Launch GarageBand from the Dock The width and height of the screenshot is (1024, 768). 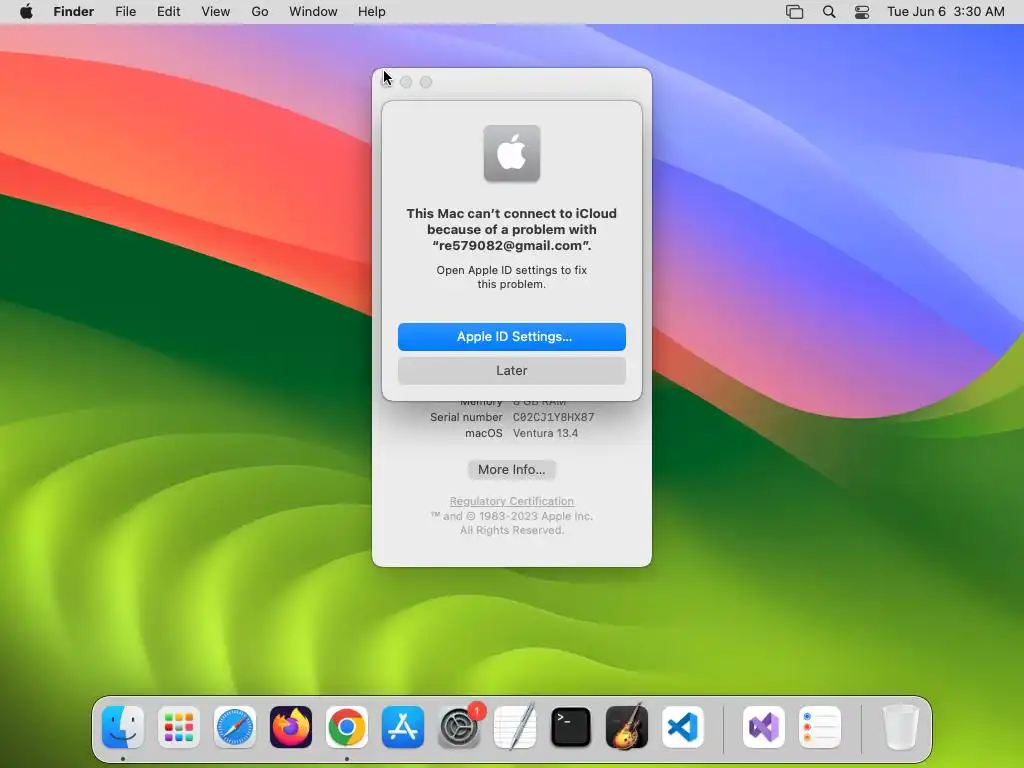click(627, 727)
